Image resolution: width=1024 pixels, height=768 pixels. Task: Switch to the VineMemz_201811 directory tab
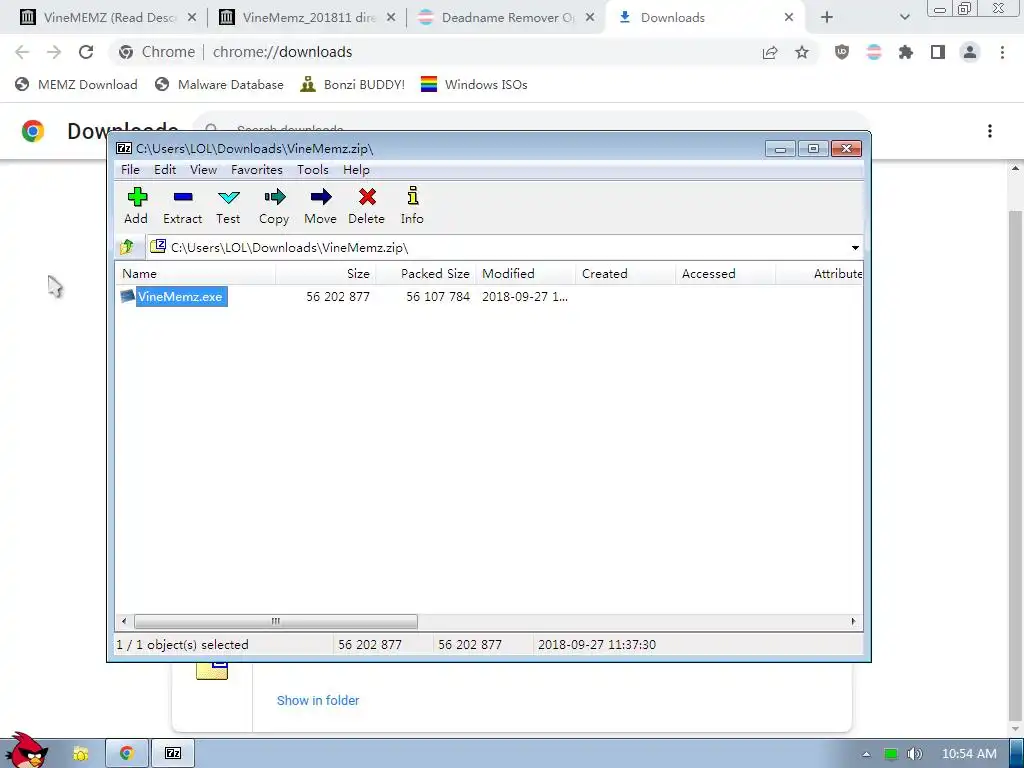pyautogui.click(x=307, y=18)
